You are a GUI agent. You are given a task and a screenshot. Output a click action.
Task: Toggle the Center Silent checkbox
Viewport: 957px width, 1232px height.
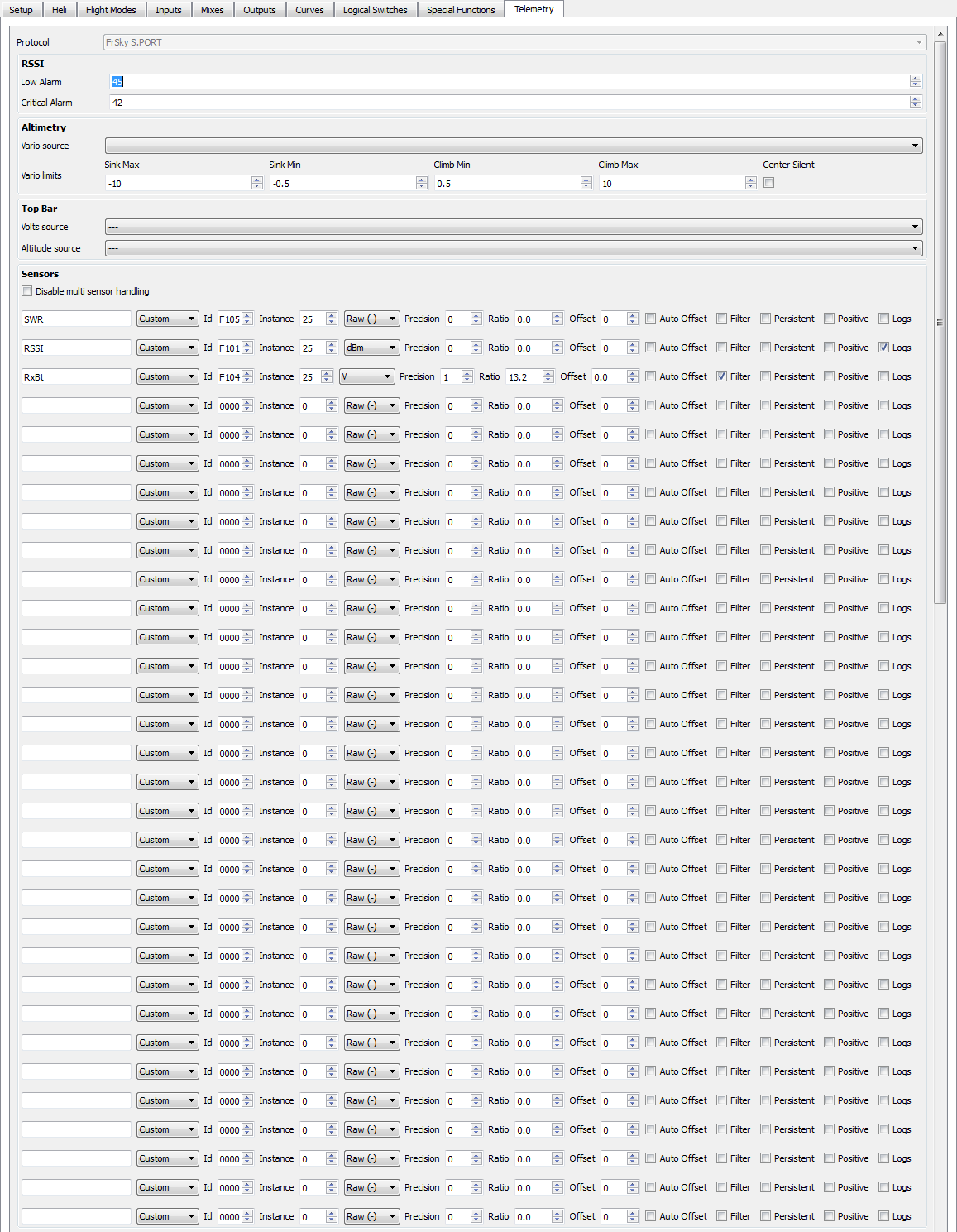tap(769, 183)
